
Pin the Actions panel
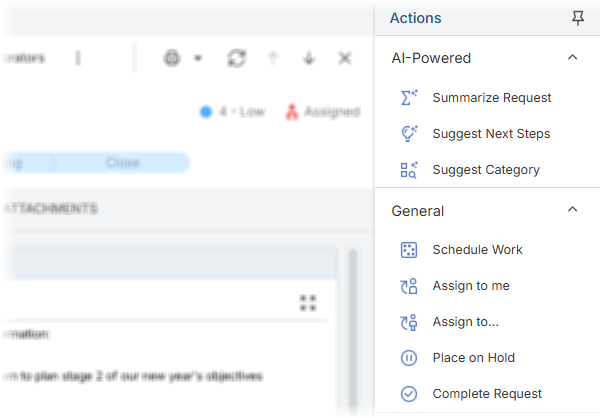[577, 18]
